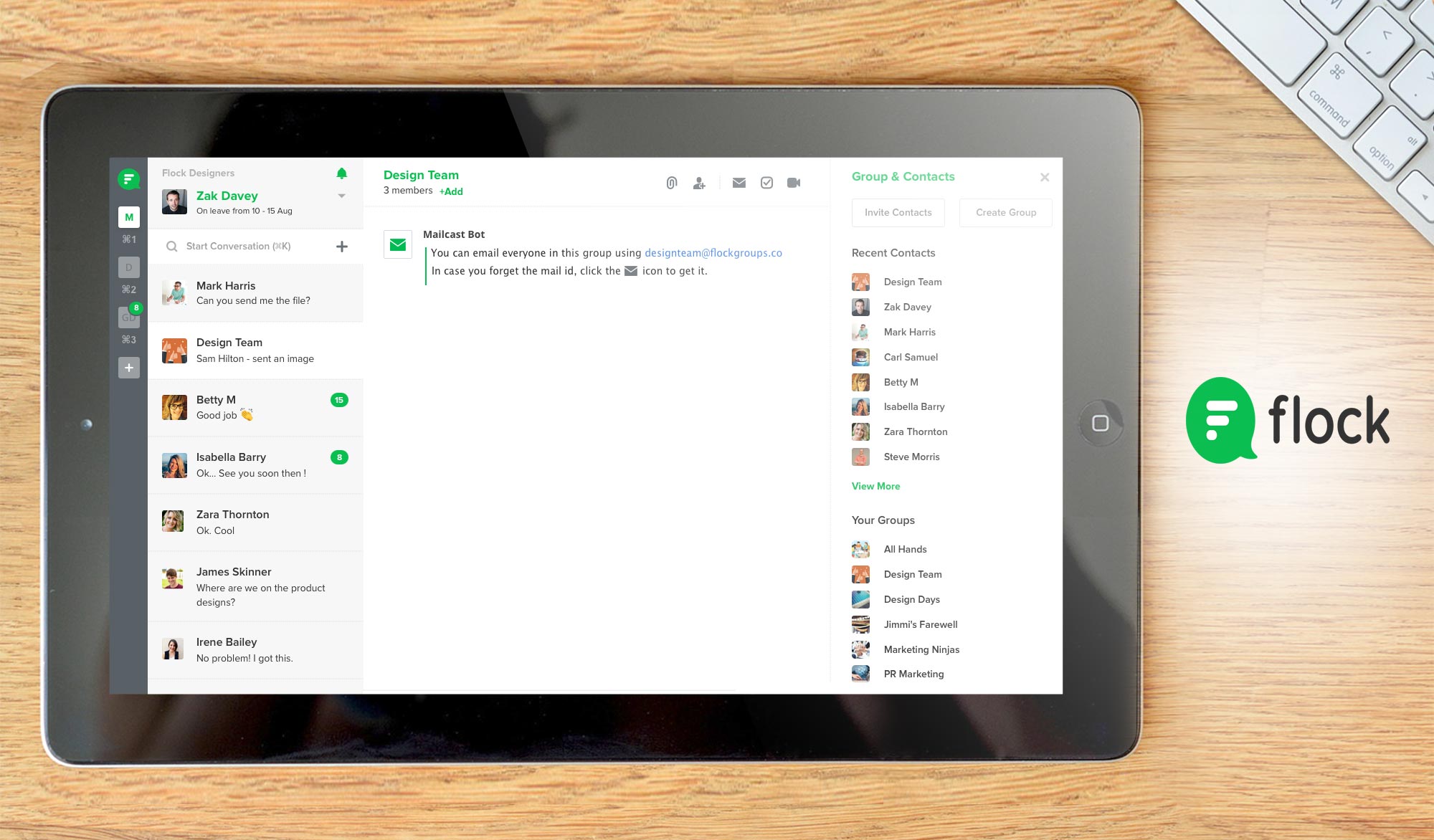Expand contacts with View More link

[875, 486]
